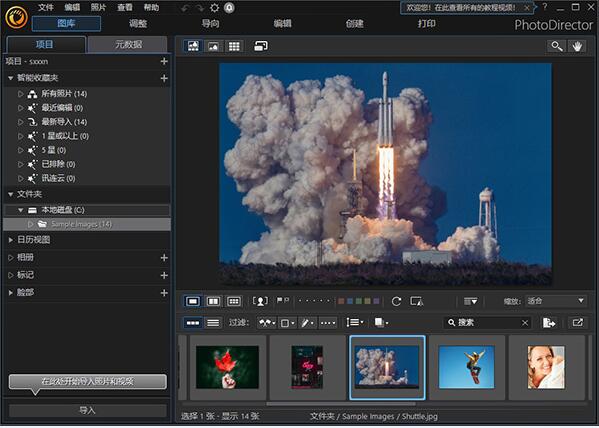Viewport: 599px width, 428px height.
Task: Add a new tag with plus icon
Action: 164,275
